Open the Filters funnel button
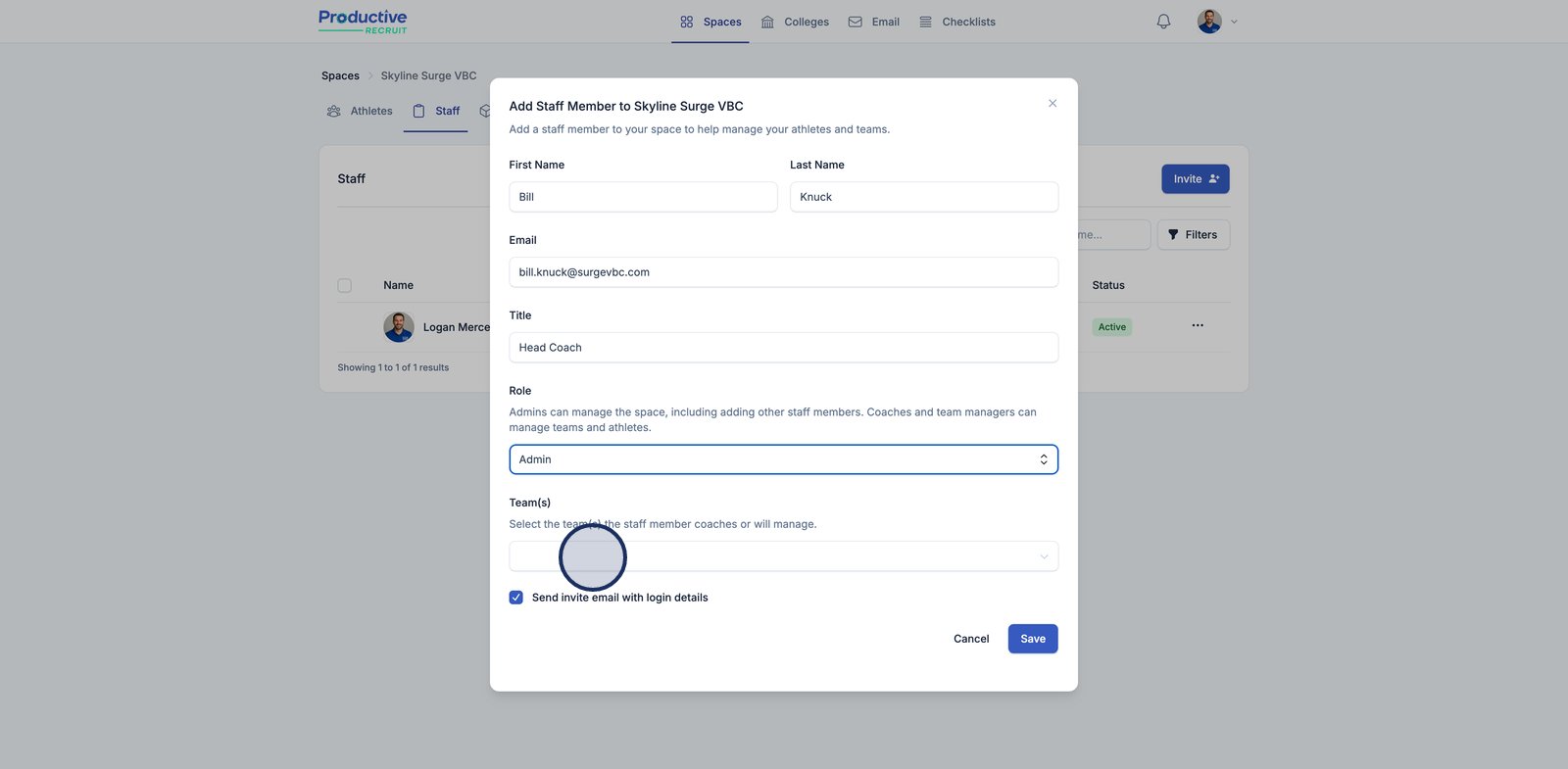1568x769 pixels. 1193,235
